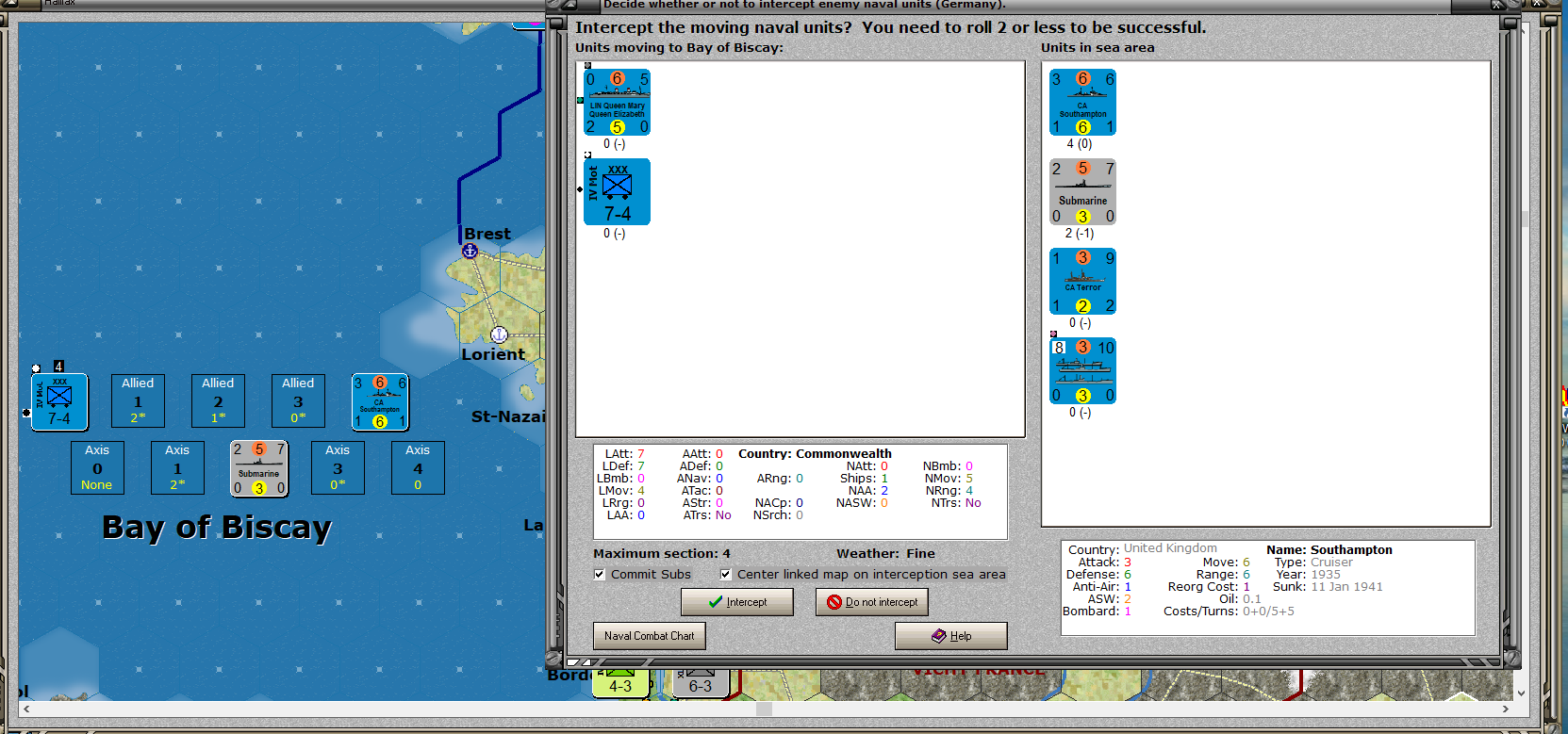Click the Do not intercept button

pyautogui.click(x=872, y=602)
